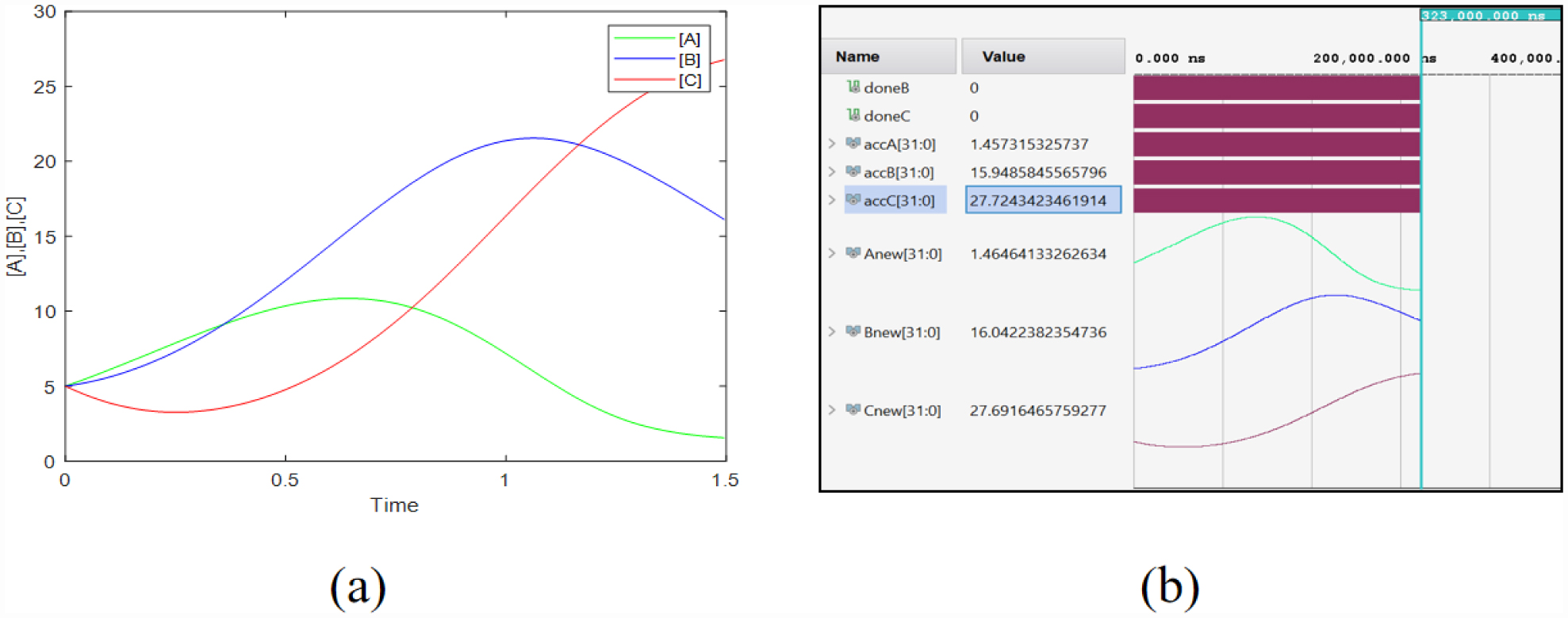Screen dimensions: 1568x618
Task: Click the Cnew[31:0] bus icon
Action: [x=853, y=410]
